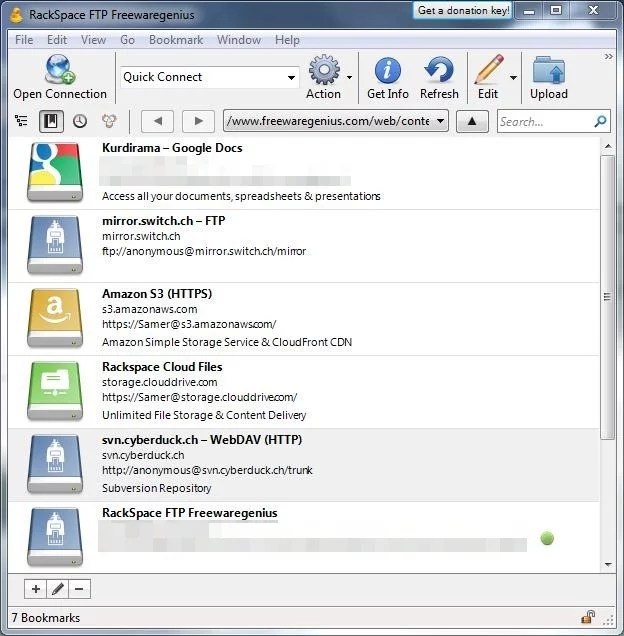This screenshot has height=636, width=624.
Task: Open the Edit menu in menu bar
Action: [57, 40]
